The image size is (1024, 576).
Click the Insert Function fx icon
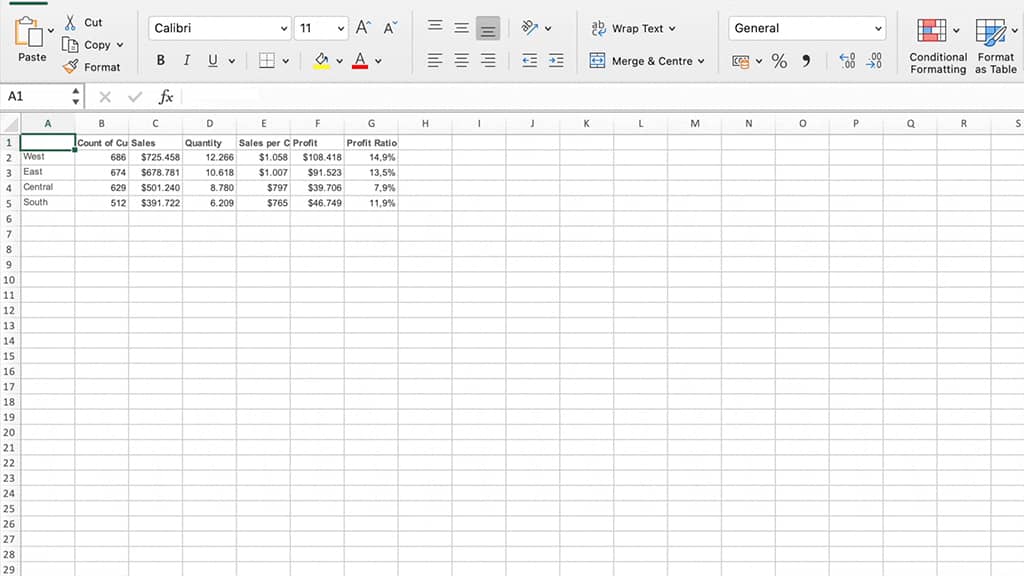click(166, 97)
